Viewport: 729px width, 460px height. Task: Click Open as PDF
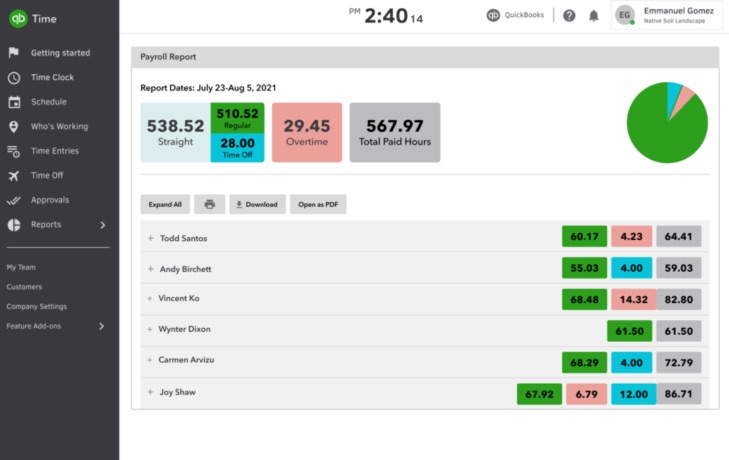318,204
